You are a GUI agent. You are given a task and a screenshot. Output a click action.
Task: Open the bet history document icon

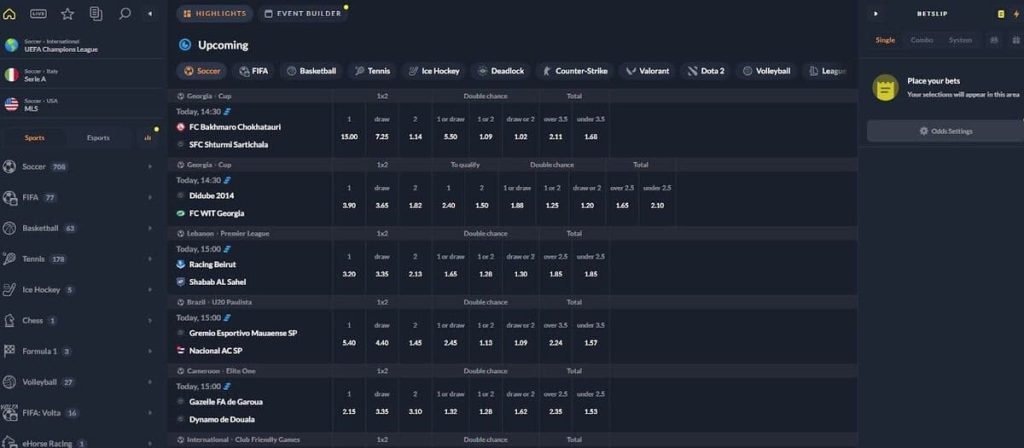click(96, 14)
